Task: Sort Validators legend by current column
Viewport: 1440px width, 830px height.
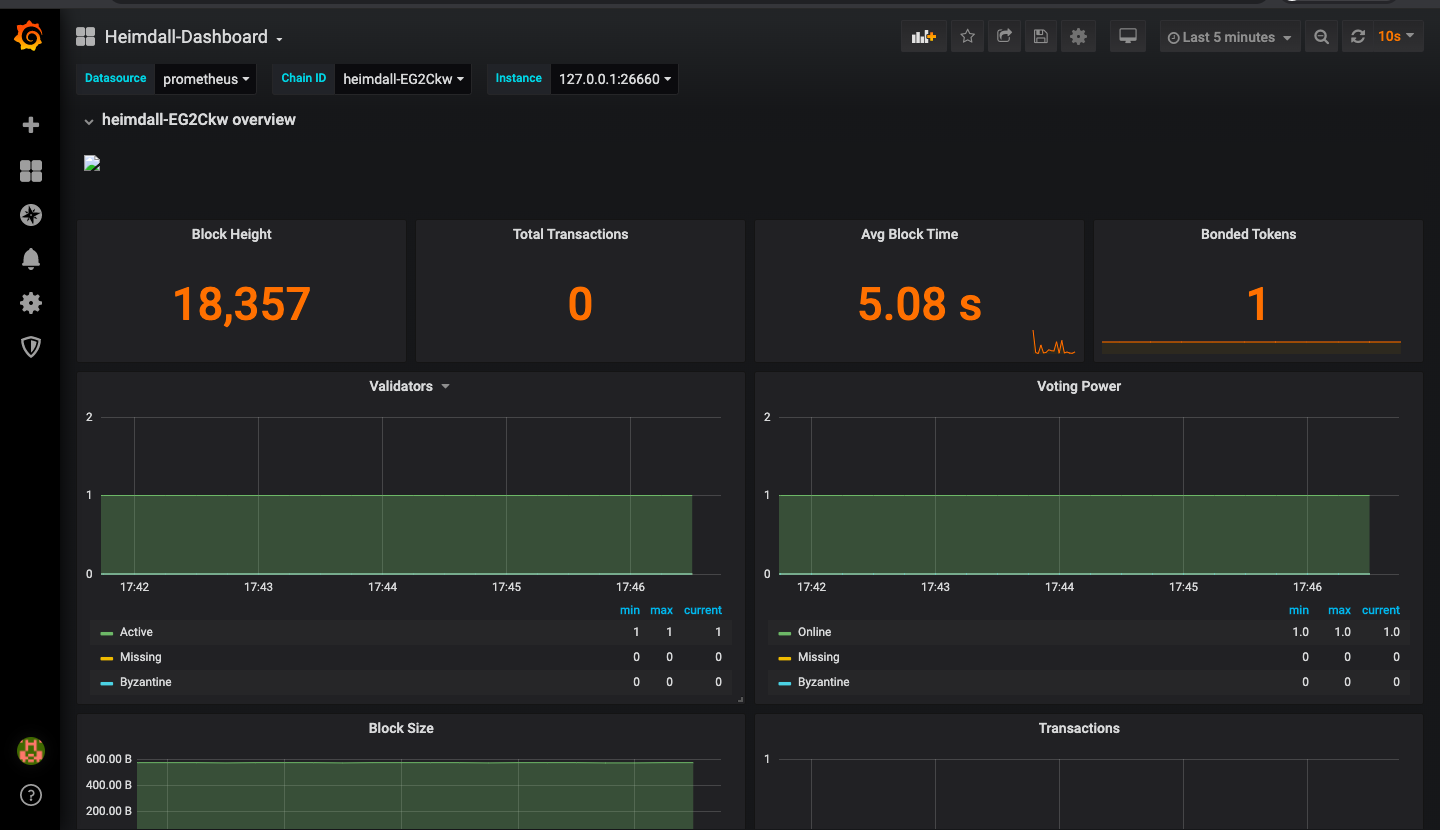Action: click(703, 610)
